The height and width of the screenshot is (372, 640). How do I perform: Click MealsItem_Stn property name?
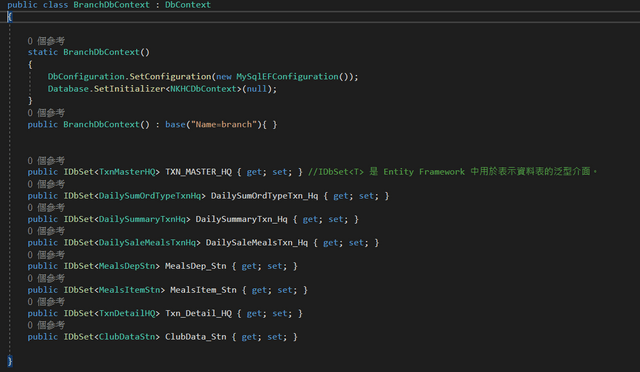(x=203, y=290)
